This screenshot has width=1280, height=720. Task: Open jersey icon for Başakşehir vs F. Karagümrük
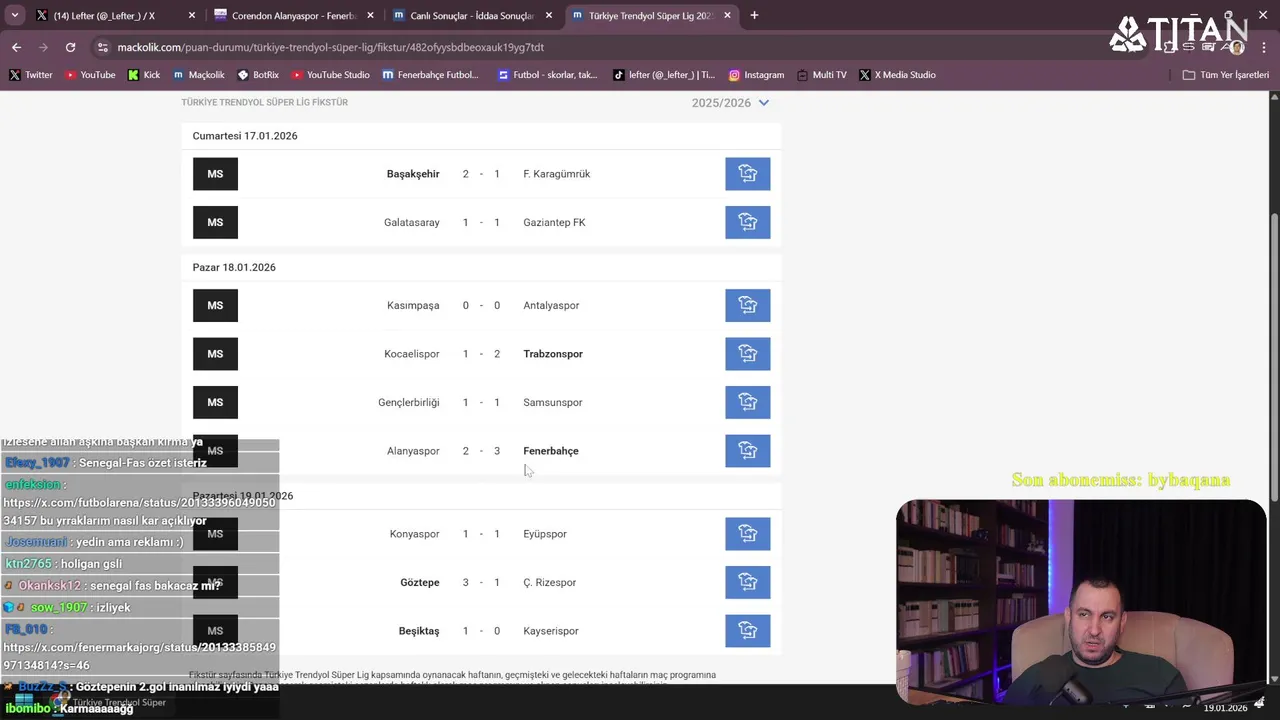point(747,174)
